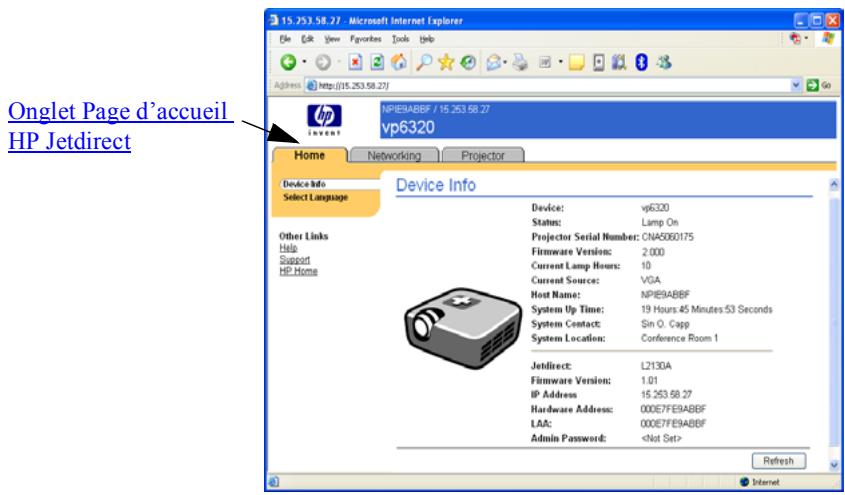Click the System Contact value Sin O. Capp
Image resolution: width=845 pixels, height=495 pixels.
coord(665,324)
